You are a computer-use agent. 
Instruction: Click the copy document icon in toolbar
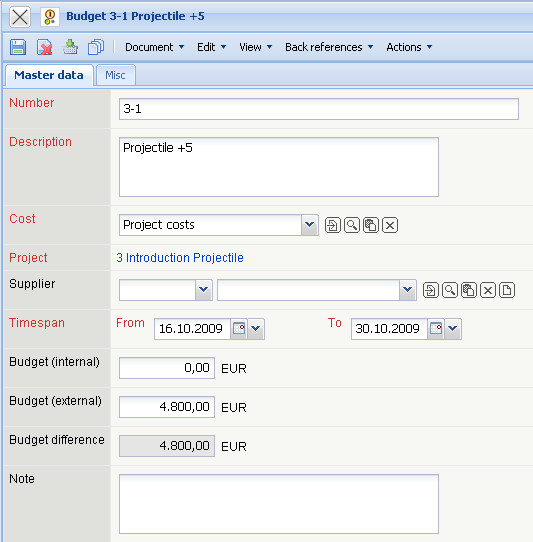click(x=96, y=47)
